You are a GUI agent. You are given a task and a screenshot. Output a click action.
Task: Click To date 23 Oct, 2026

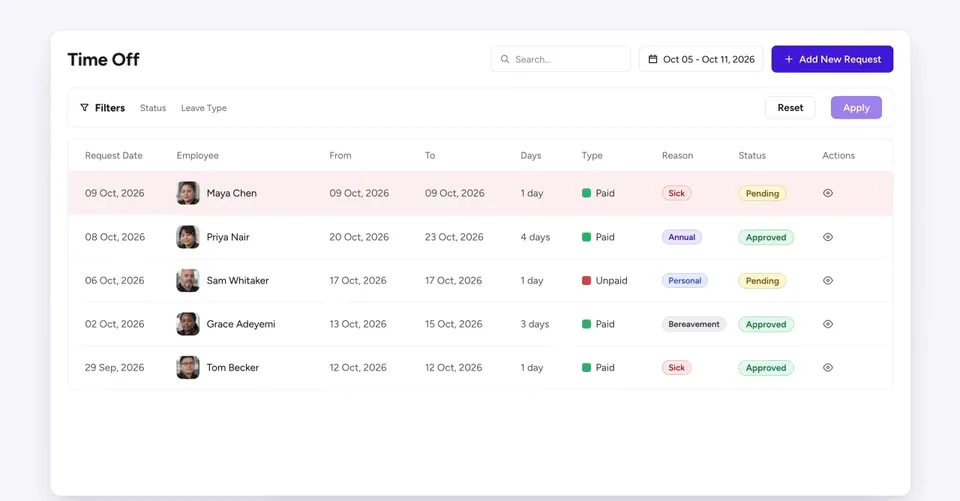[454, 237]
